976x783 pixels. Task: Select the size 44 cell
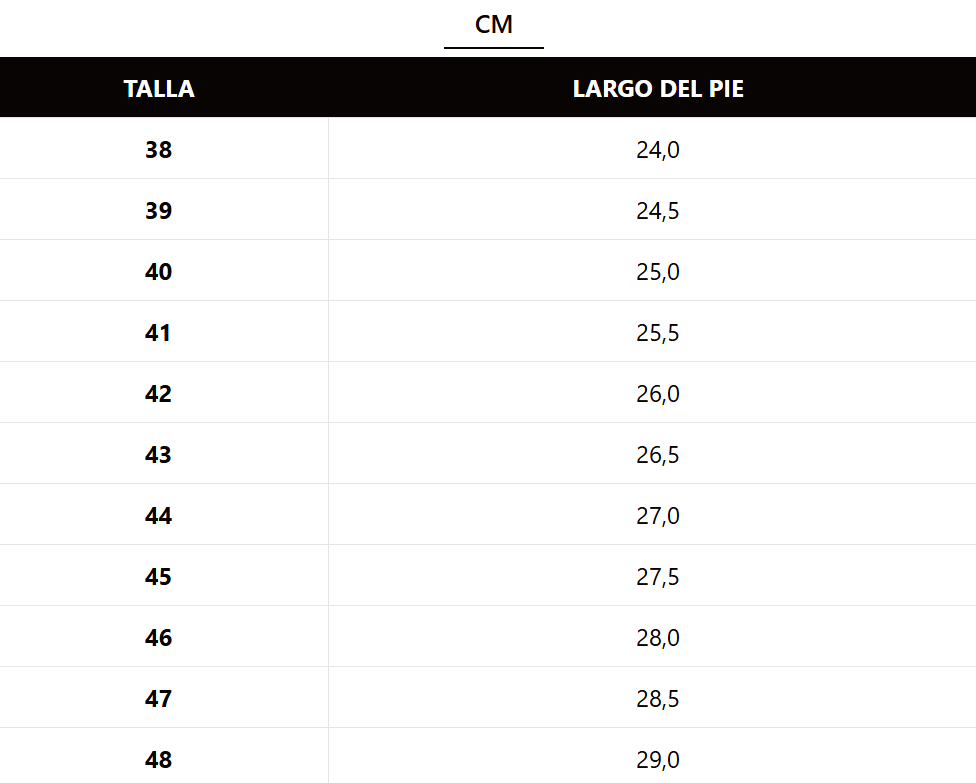(x=158, y=516)
